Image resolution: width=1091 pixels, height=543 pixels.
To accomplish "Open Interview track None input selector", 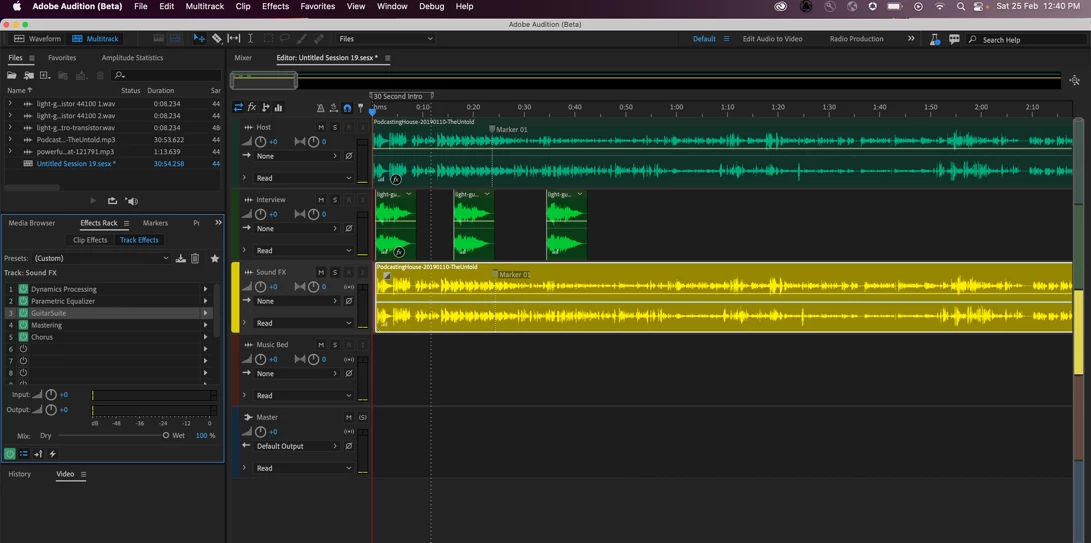I will click(296, 228).
